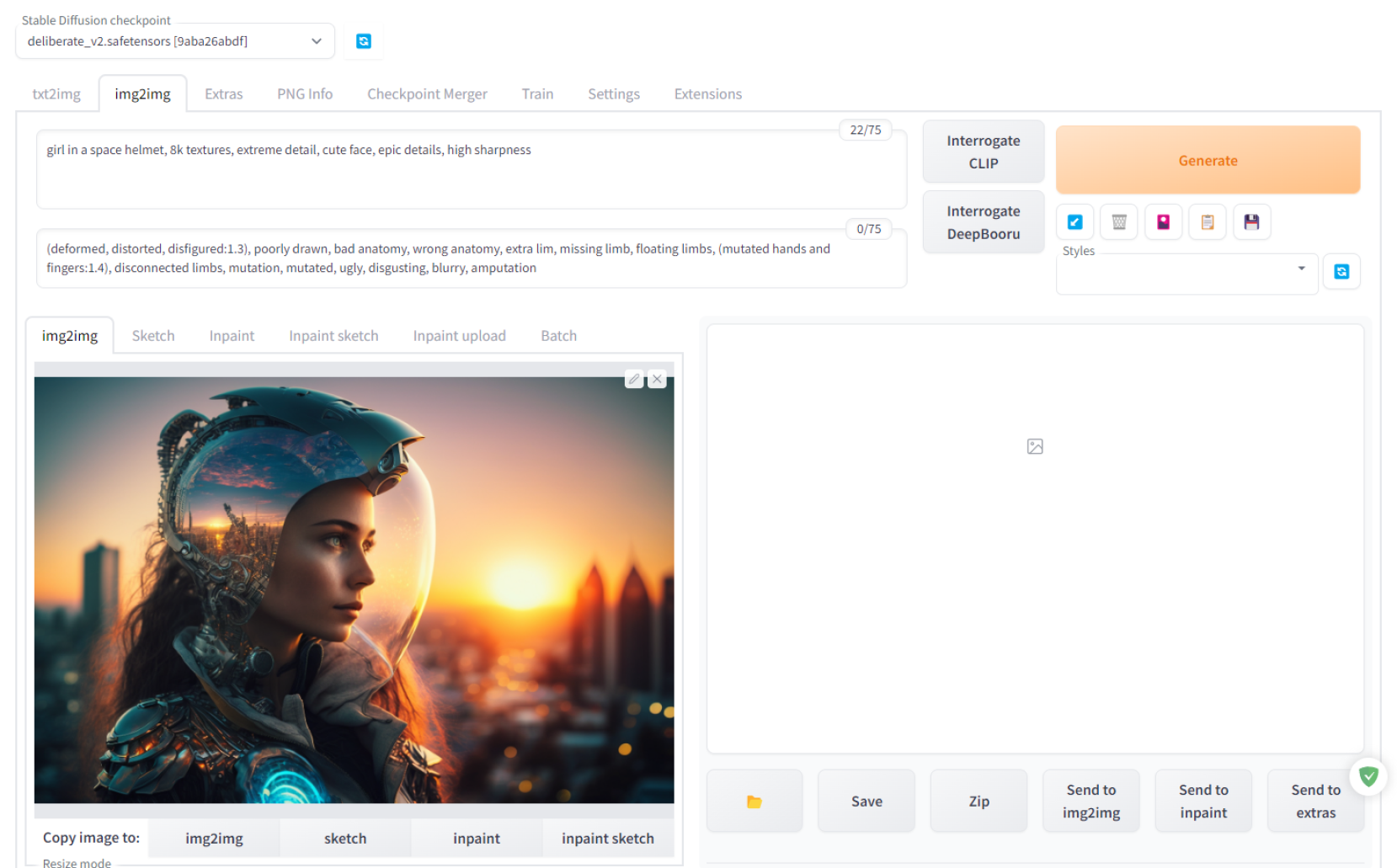Click the negative prompt text box
This screenshot has height=868, width=1397.
[x=472, y=258]
